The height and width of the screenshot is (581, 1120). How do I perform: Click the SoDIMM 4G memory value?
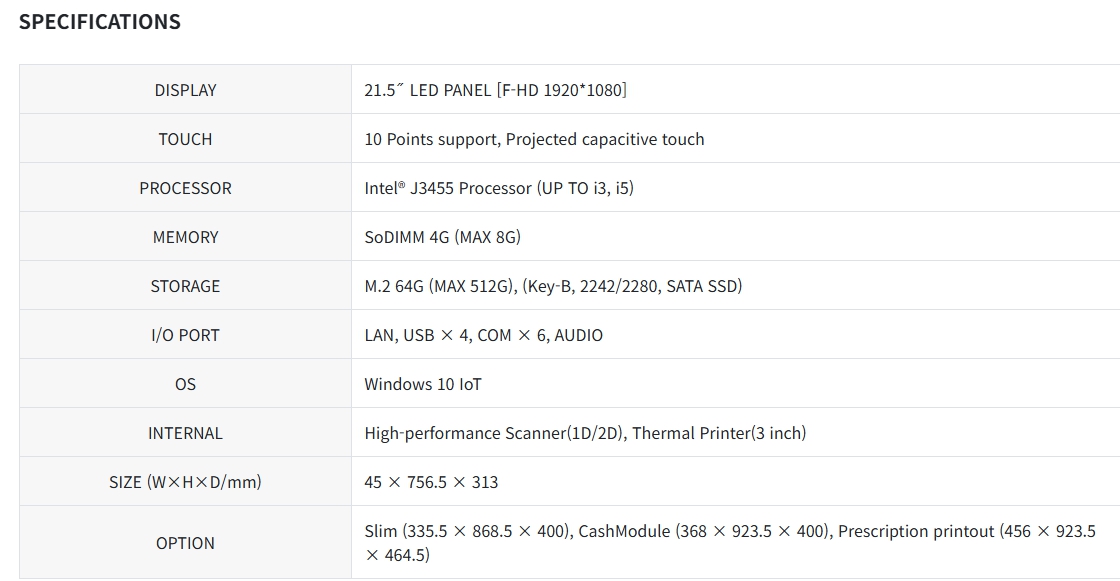coord(442,237)
